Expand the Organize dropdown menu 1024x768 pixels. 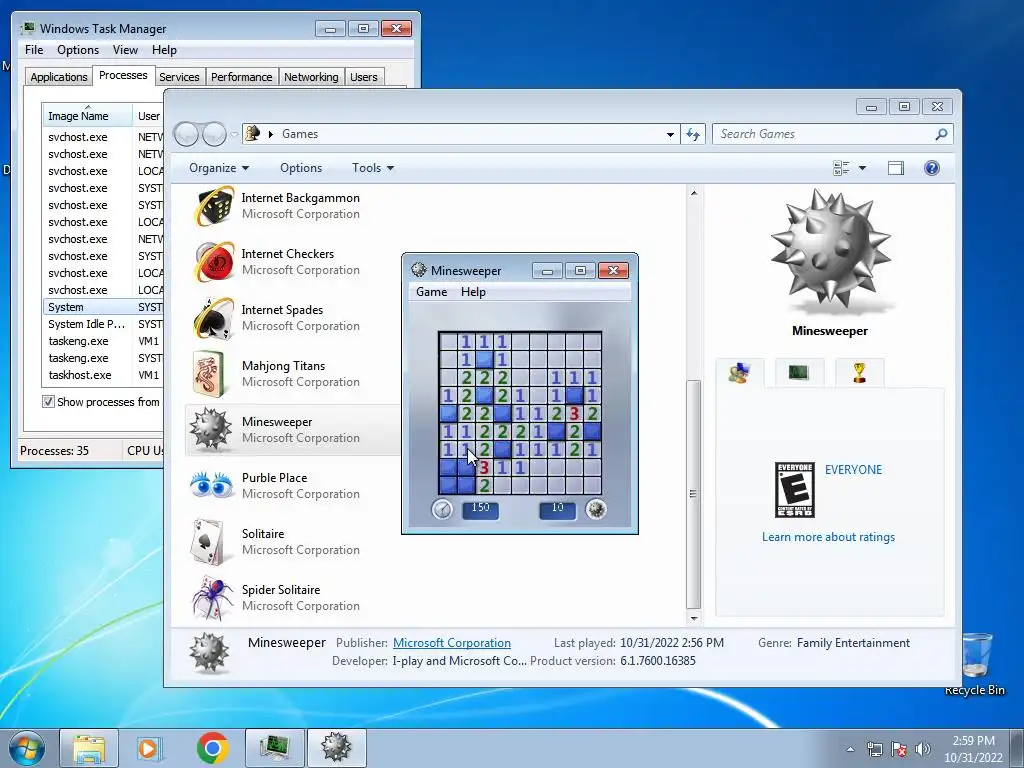(x=219, y=168)
